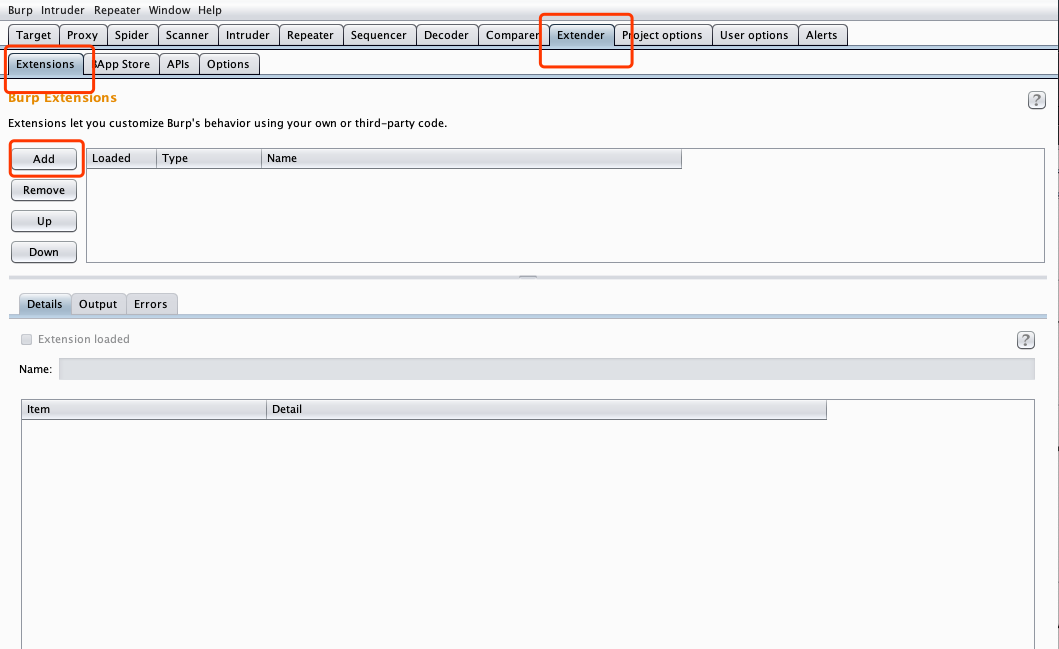1059x649 pixels.
Task: Switch to the Proxy tab
Action: click(82, 35)
